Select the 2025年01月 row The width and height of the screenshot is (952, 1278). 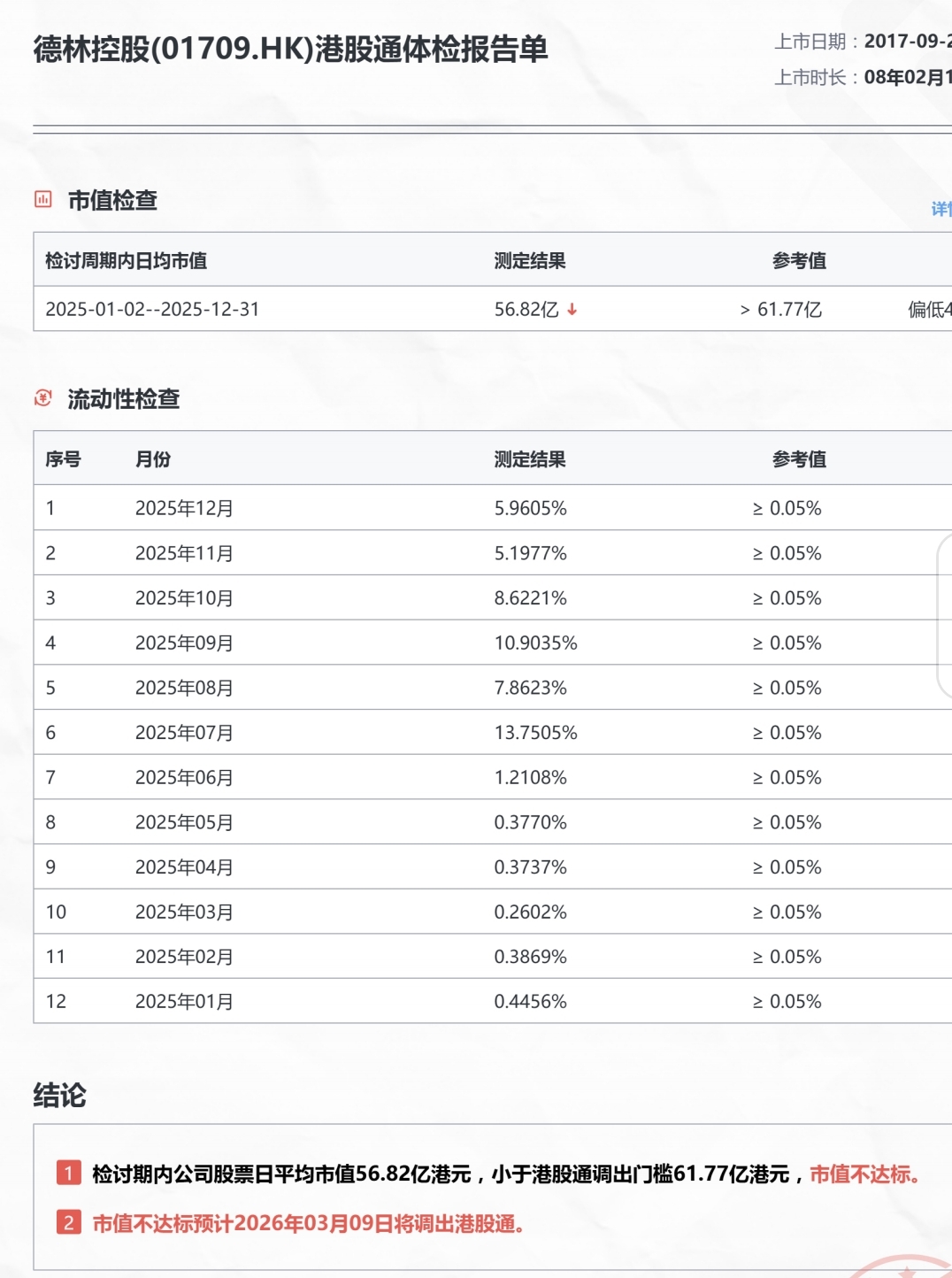coord(493,1001)
